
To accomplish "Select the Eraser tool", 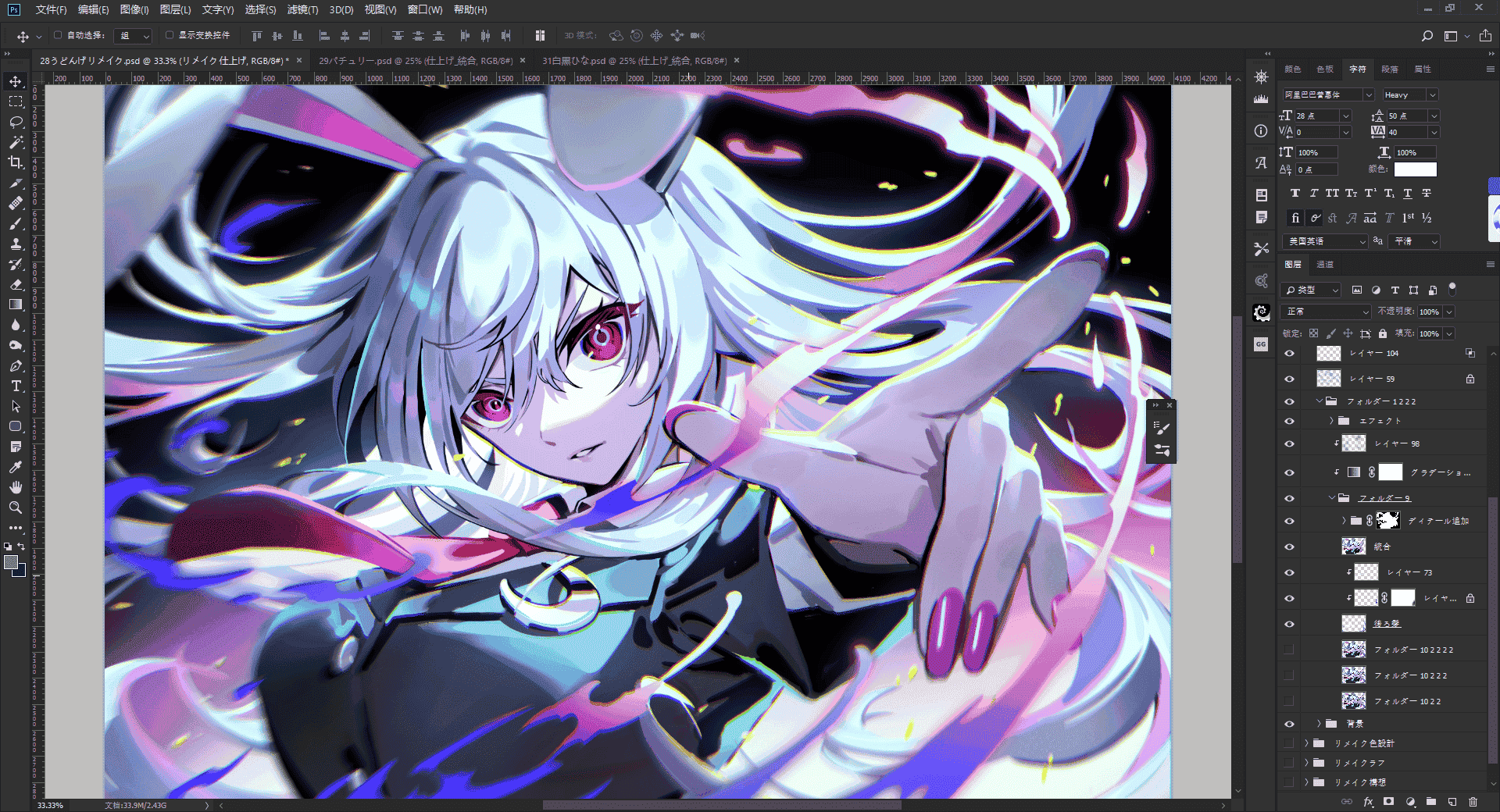I will click(x=16, y=284).
